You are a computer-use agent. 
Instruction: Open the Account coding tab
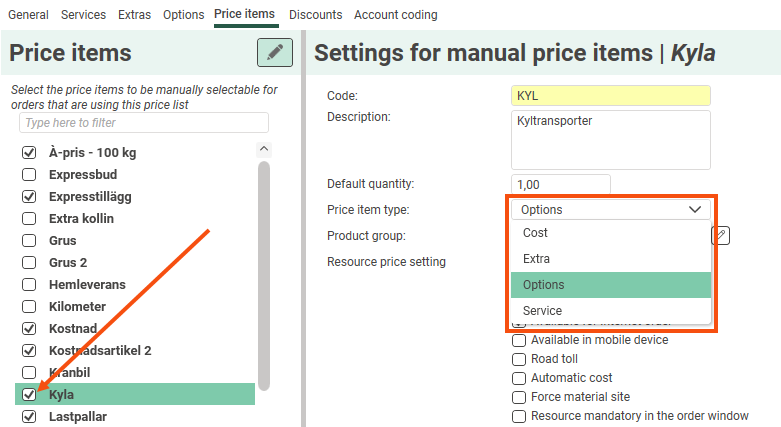point(395,15)
